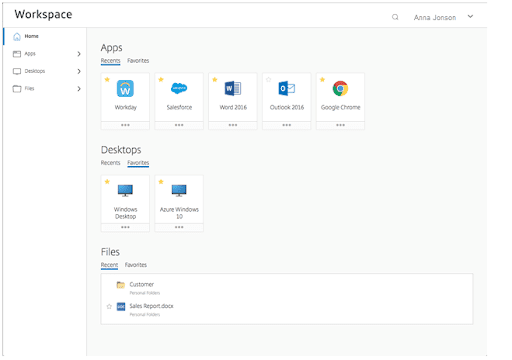Expand the Files sidebar chevron
512x360 pixels.
click(79, 89)
